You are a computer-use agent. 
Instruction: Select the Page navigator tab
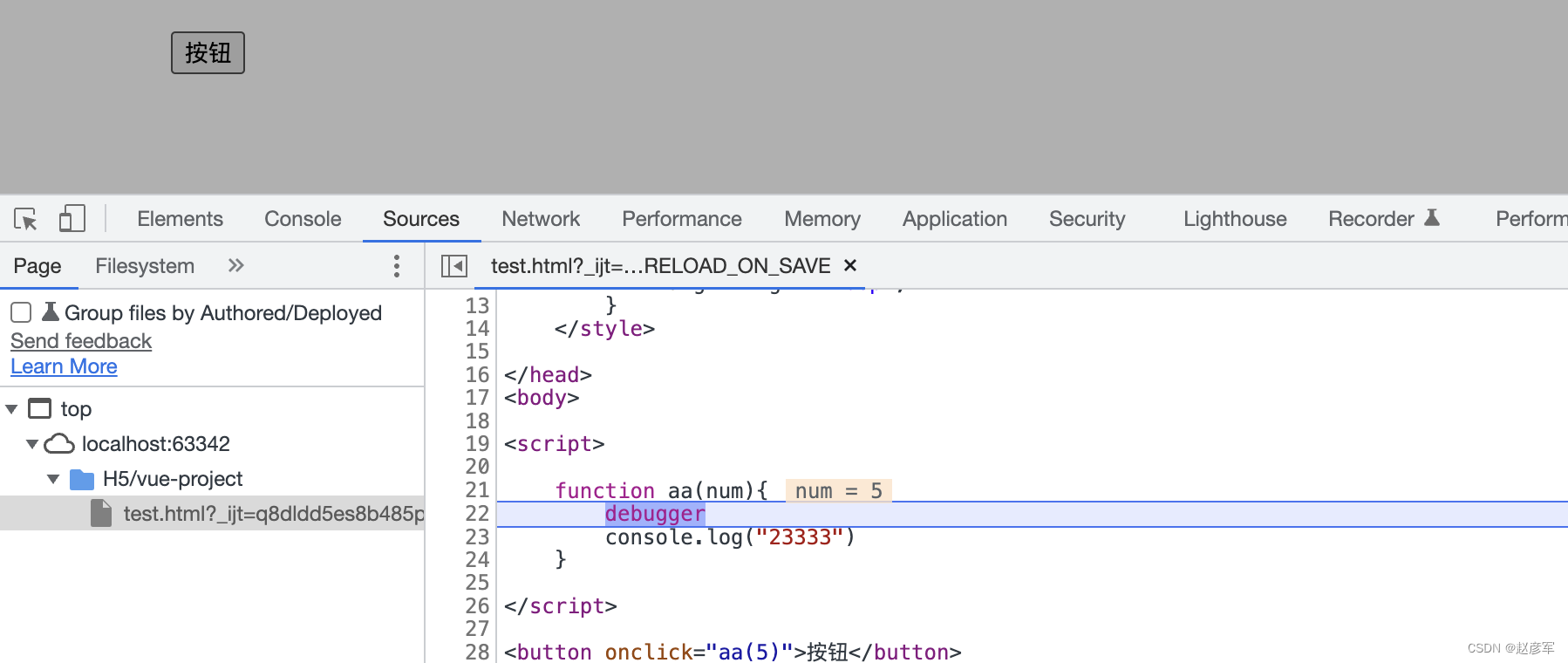pos(37,266)
